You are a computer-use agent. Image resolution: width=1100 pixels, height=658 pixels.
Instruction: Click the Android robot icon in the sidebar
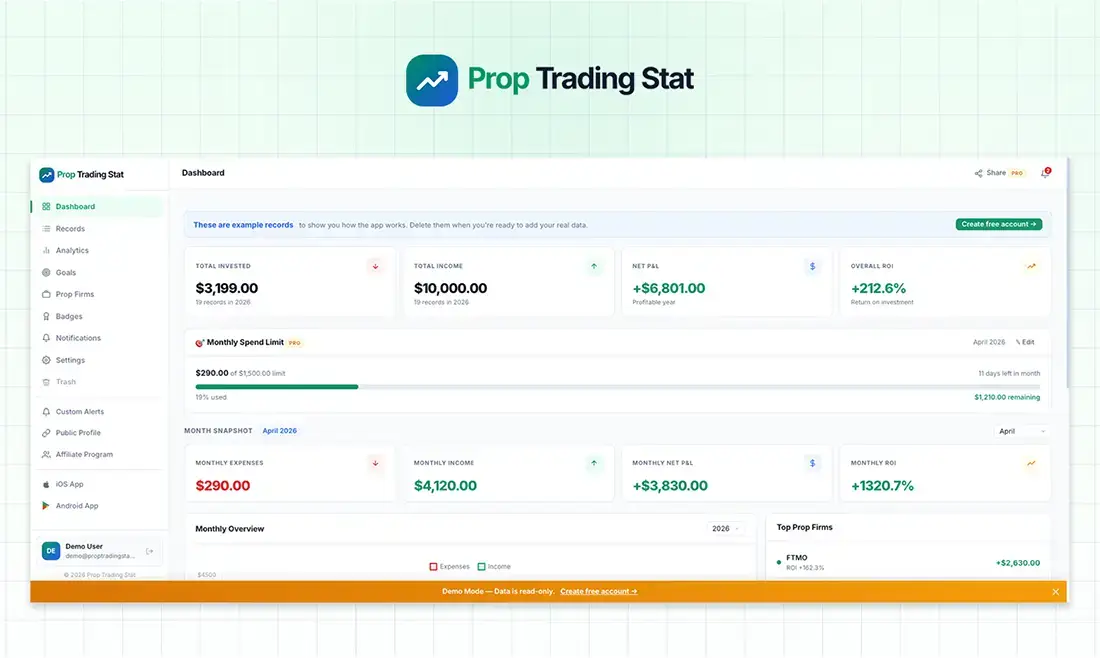point(45,505)
